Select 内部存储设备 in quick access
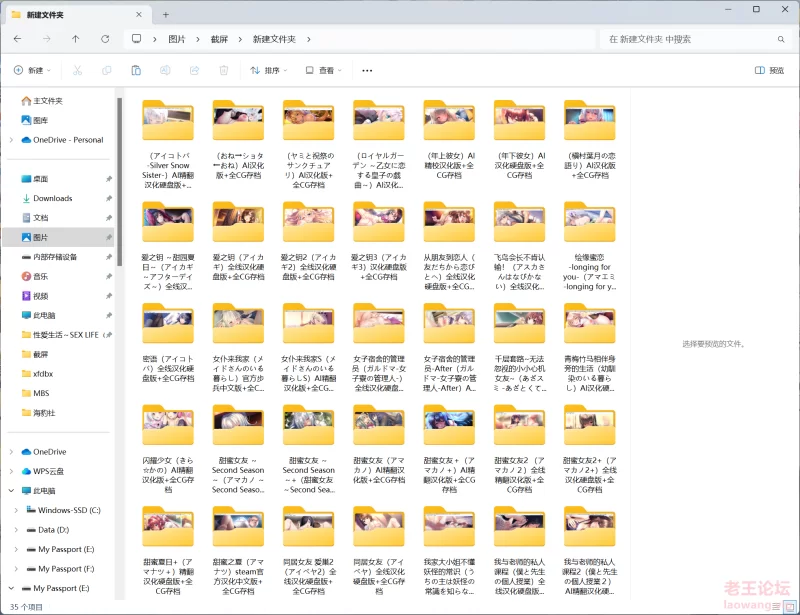This screenshot has width=800, height=615. pos(49,257)
